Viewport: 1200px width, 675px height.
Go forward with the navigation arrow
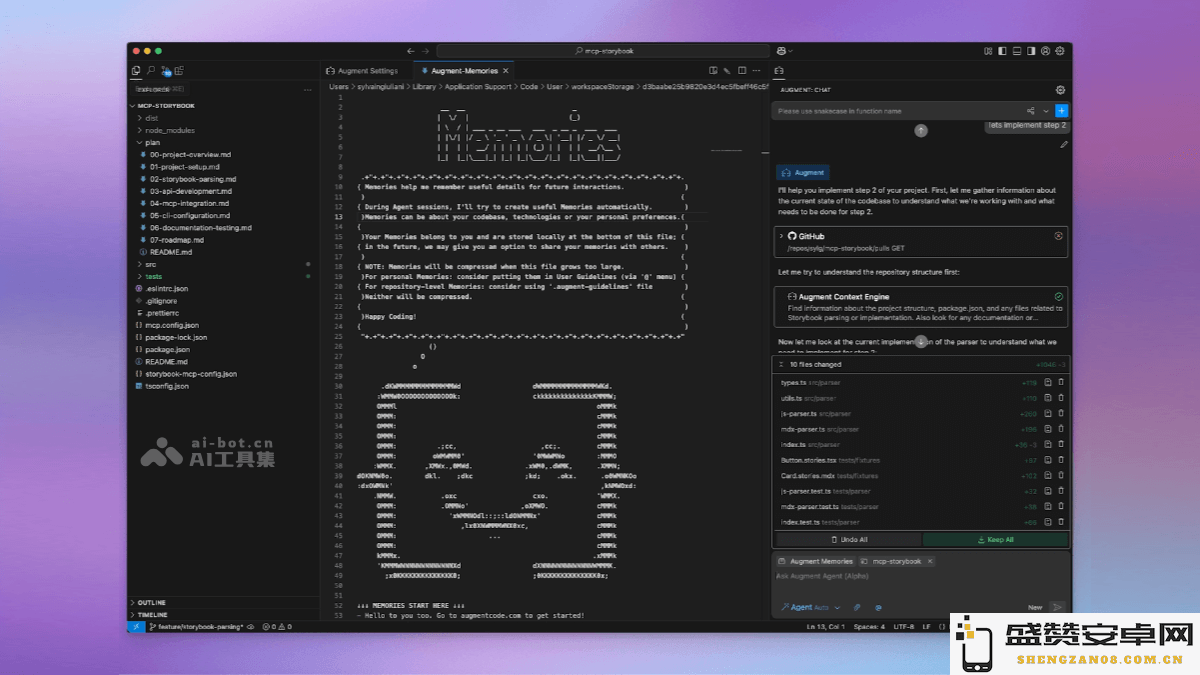tap(427, 51)
